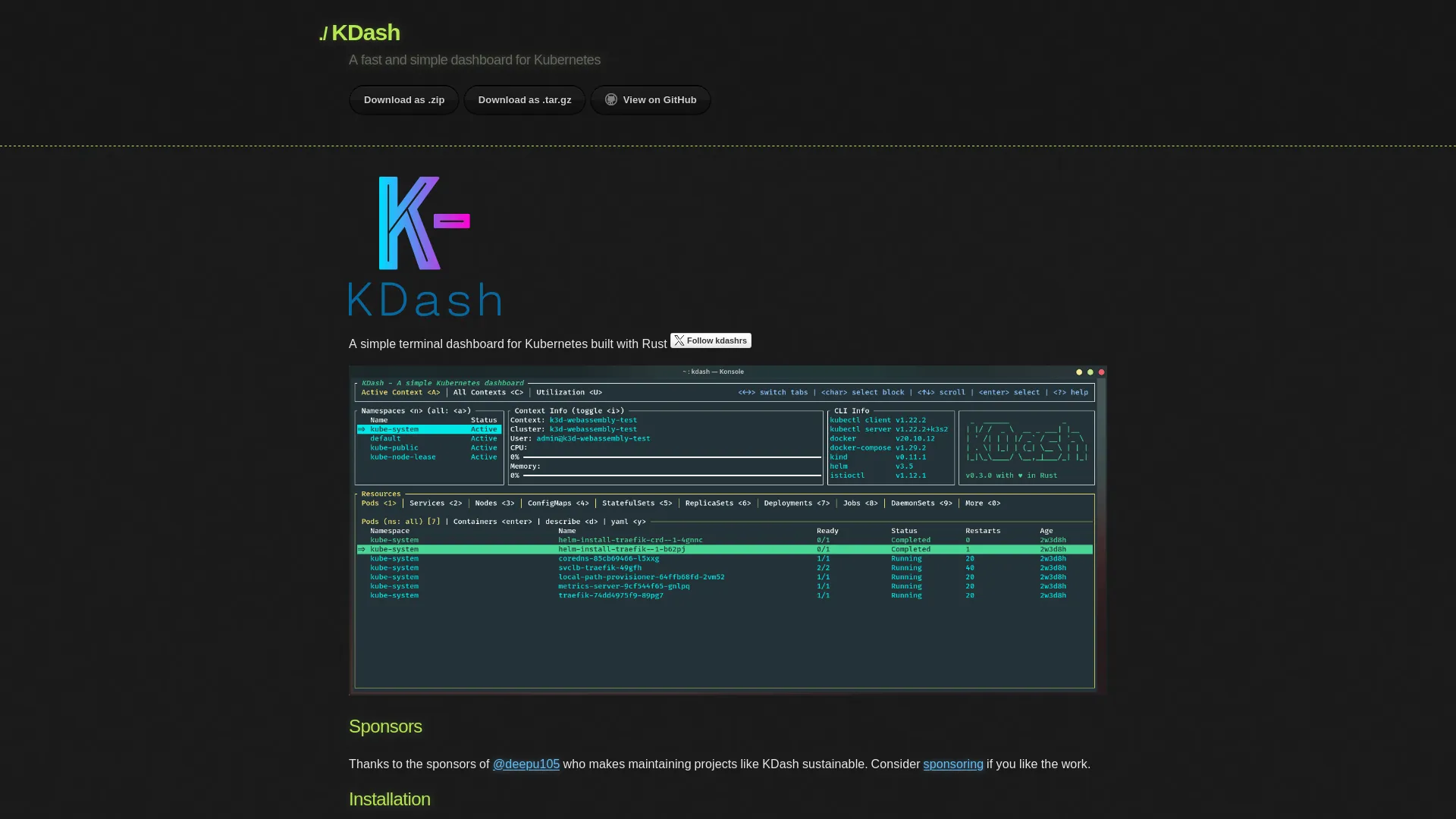
Task: Click 'Deployments <7>' resource tab in screenshot
Action: [797, 504]
